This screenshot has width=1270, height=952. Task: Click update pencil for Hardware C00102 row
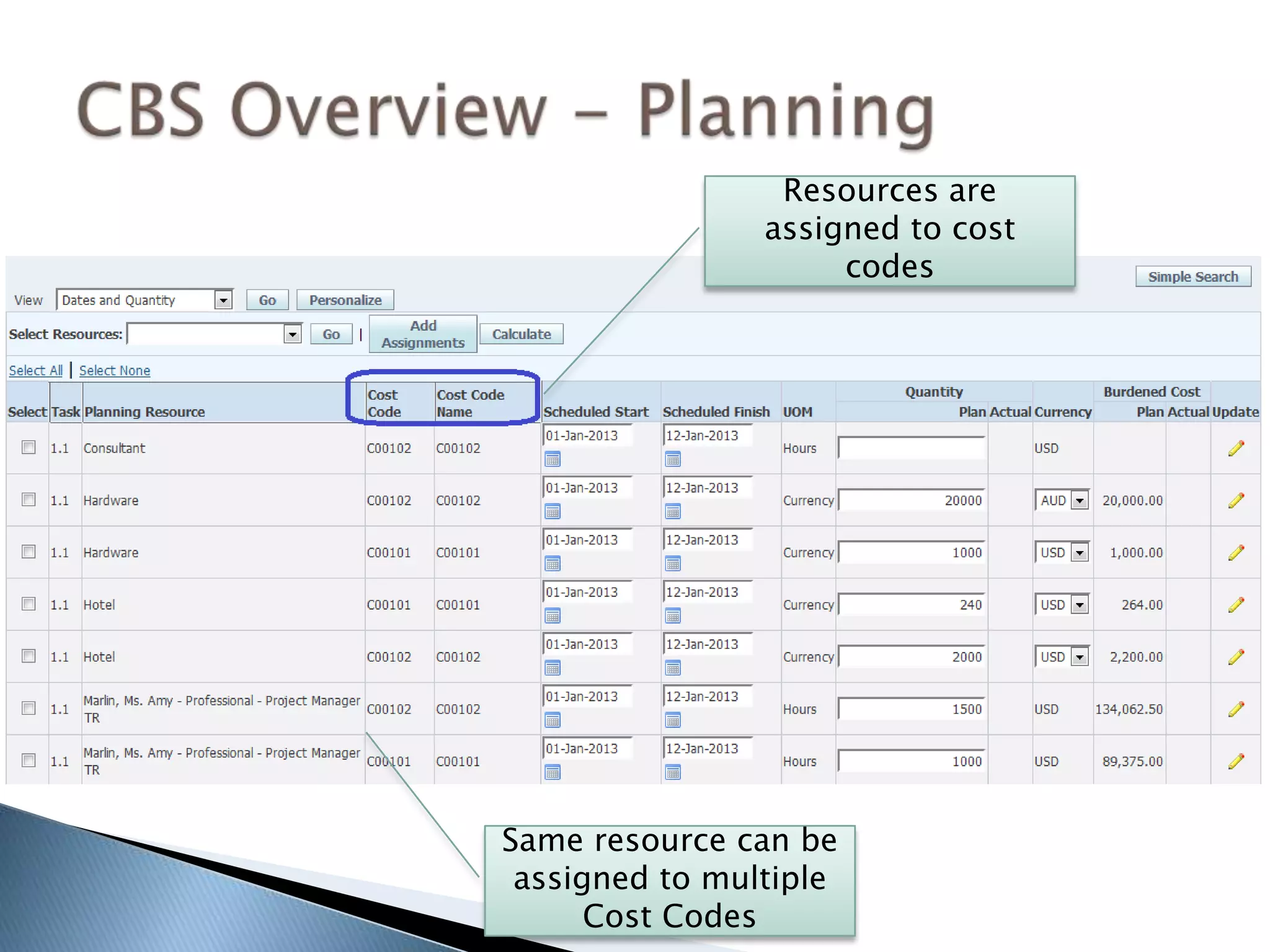(x=1236, y=500)
